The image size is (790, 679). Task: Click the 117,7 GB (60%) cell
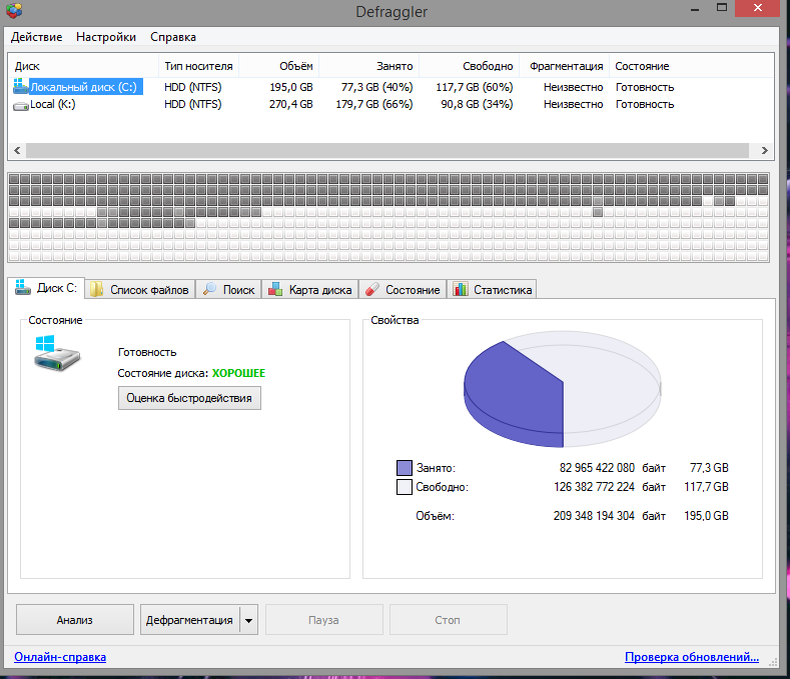click(475, 87)
